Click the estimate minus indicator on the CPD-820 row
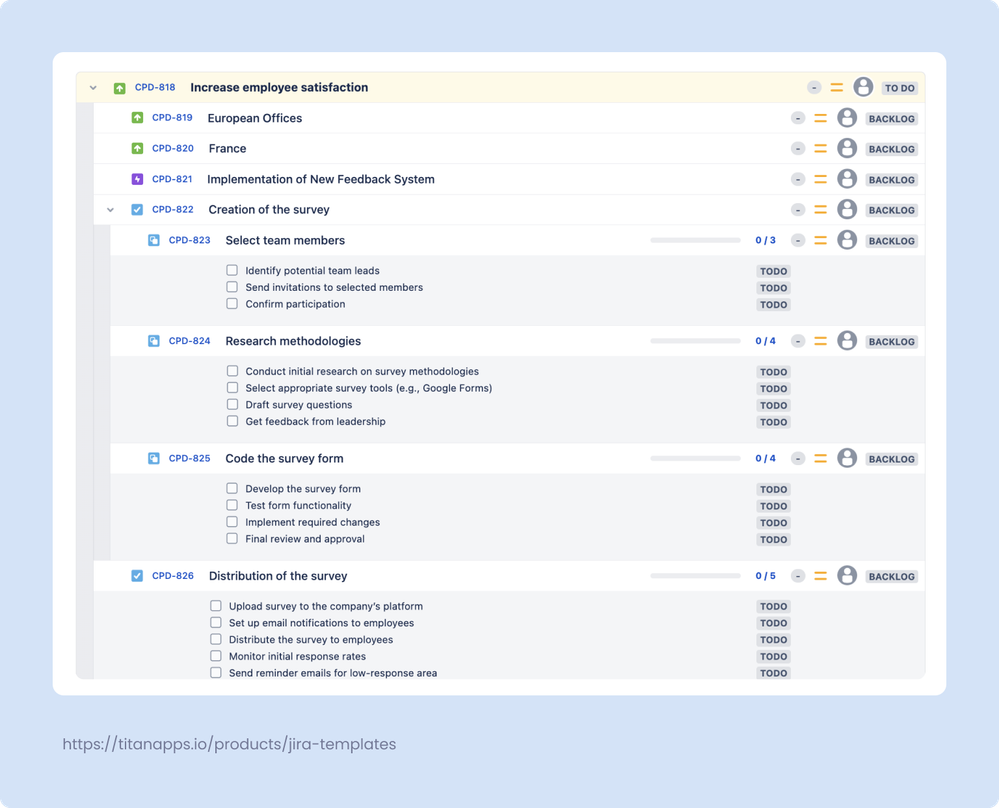The height and width of the screenshot is (808, 999). pyautogui.click(x=798, y=148)
